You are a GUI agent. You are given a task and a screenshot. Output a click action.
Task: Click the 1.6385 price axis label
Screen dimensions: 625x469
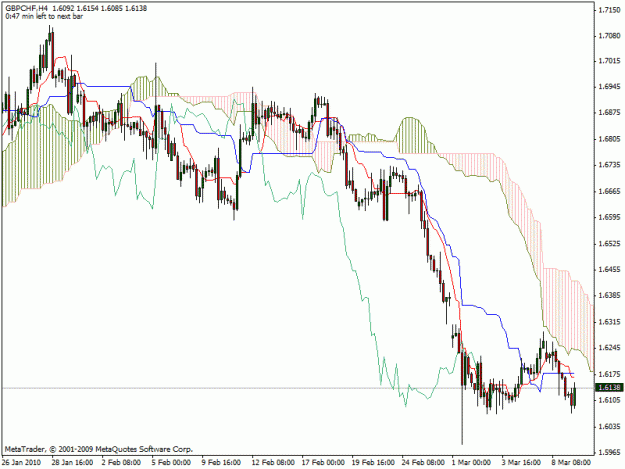tap(609, 296)
